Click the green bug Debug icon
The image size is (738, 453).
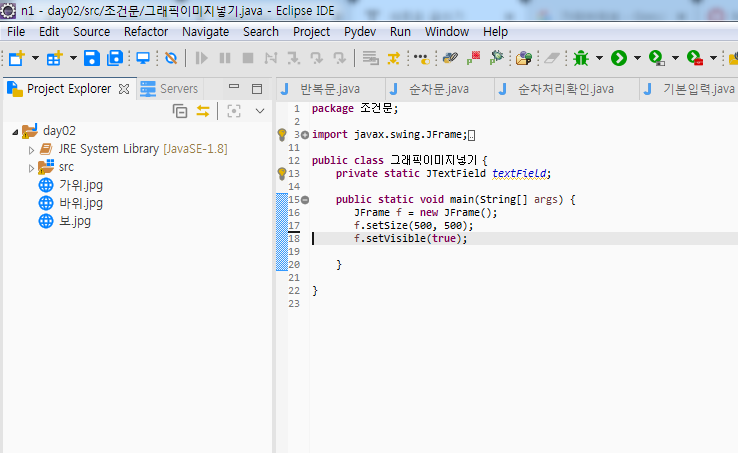click(581, 58)
